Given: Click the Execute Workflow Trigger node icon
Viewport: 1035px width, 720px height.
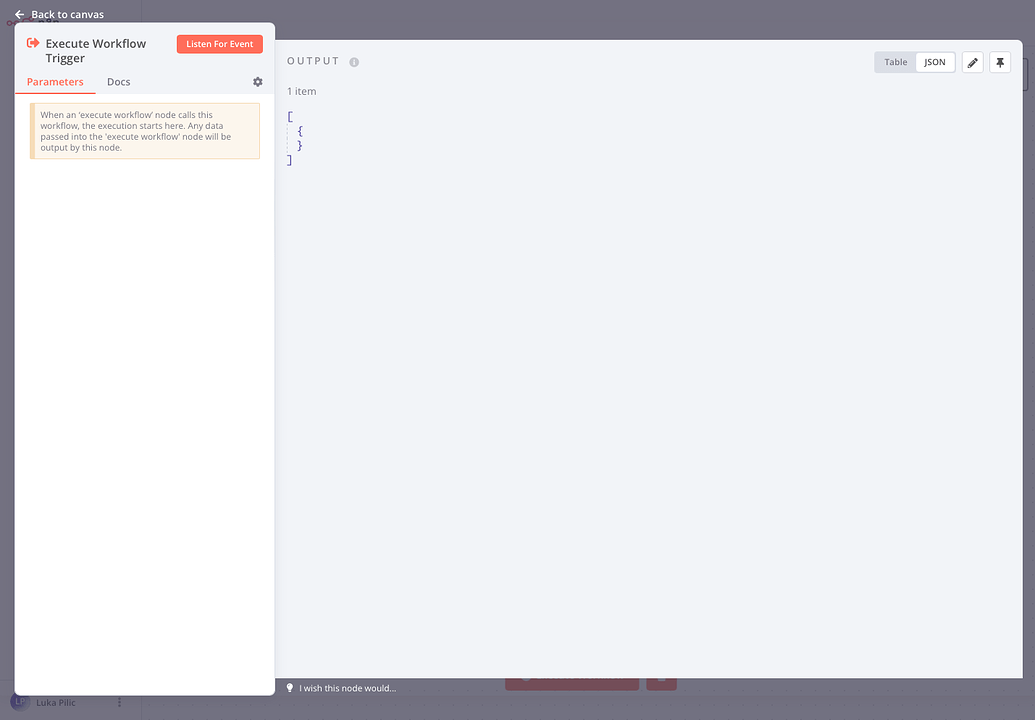Looking at the screenshot, I should 32,44.
